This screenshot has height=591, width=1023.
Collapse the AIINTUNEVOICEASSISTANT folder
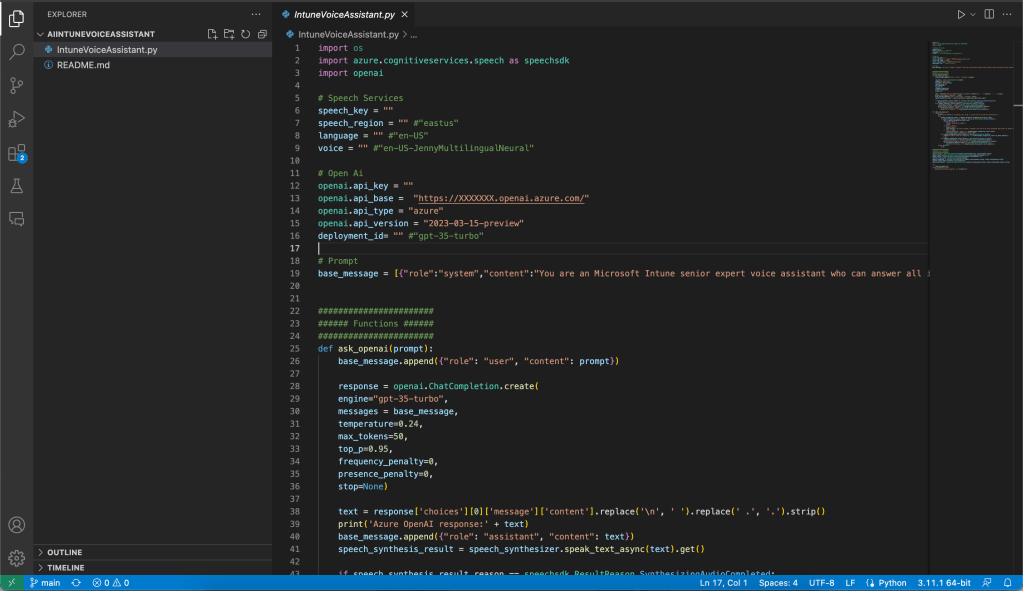pos(100,34)
